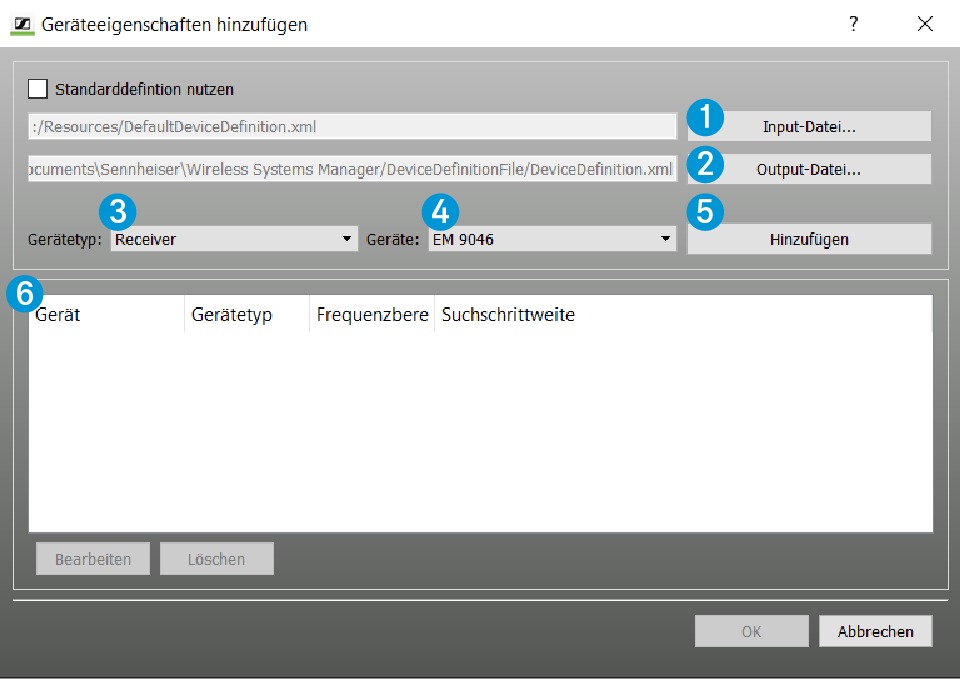Click the blue number 3 callout badge

[x=118, y=211]
